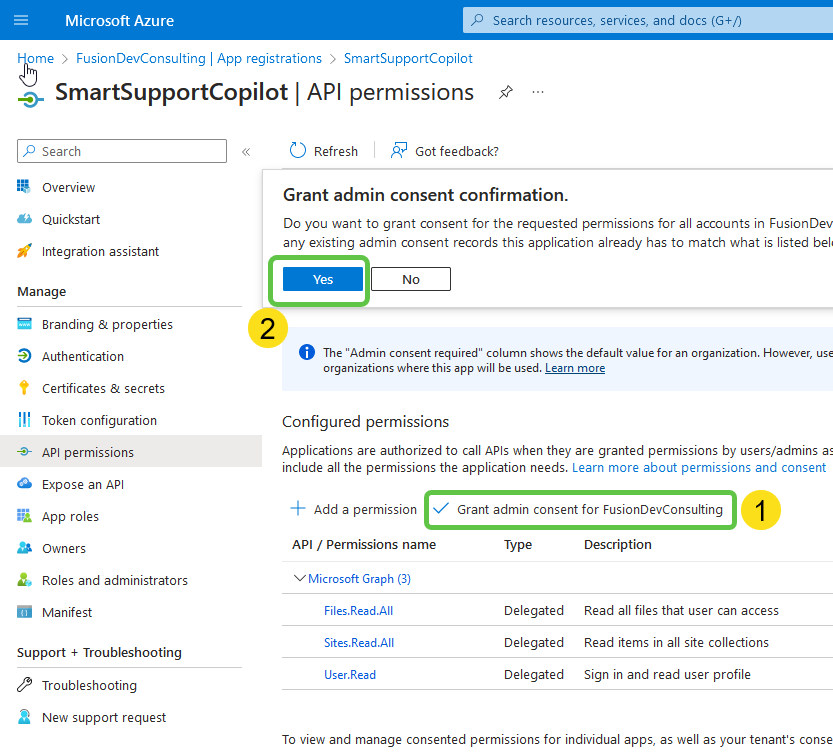Click inside the sidebar Search field
This screenshot has width=833, height=753.
(x=120, y=151)
